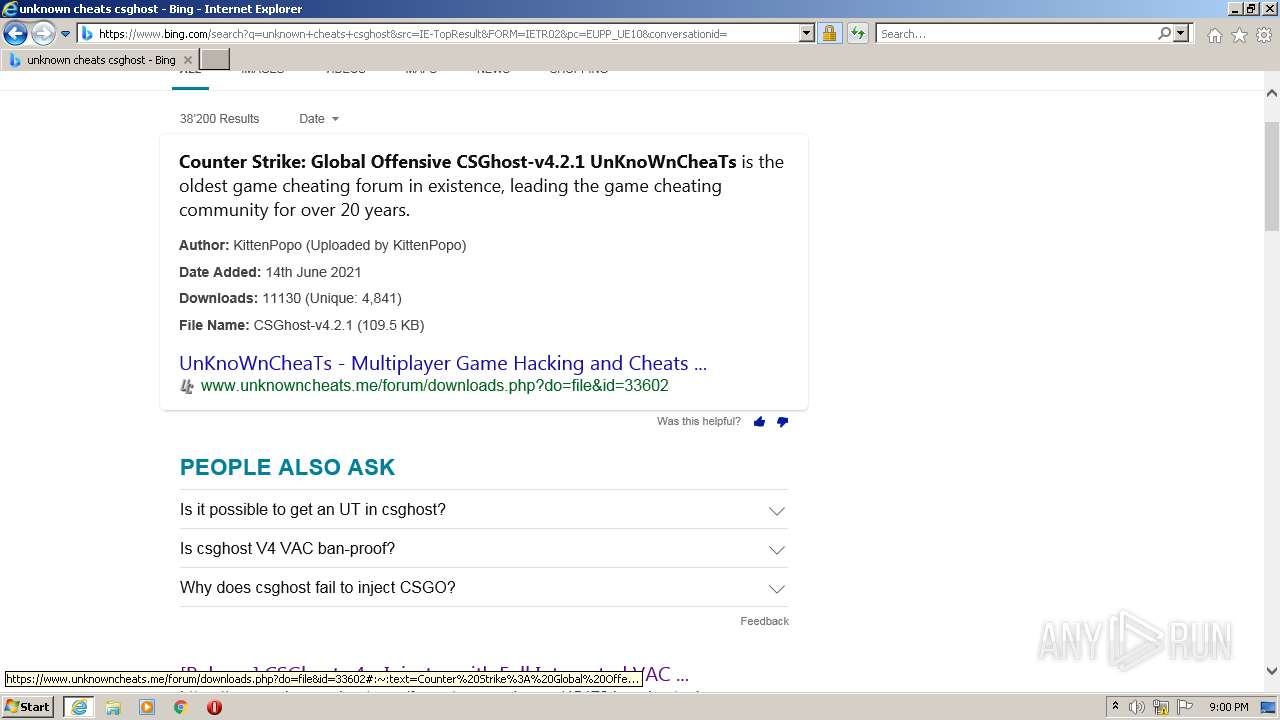Open 'UnKnoWnCheaTs - Multiplayer Game Hacking' link
This screenshot has width=1280, height=720.
(x=443, y=363)
